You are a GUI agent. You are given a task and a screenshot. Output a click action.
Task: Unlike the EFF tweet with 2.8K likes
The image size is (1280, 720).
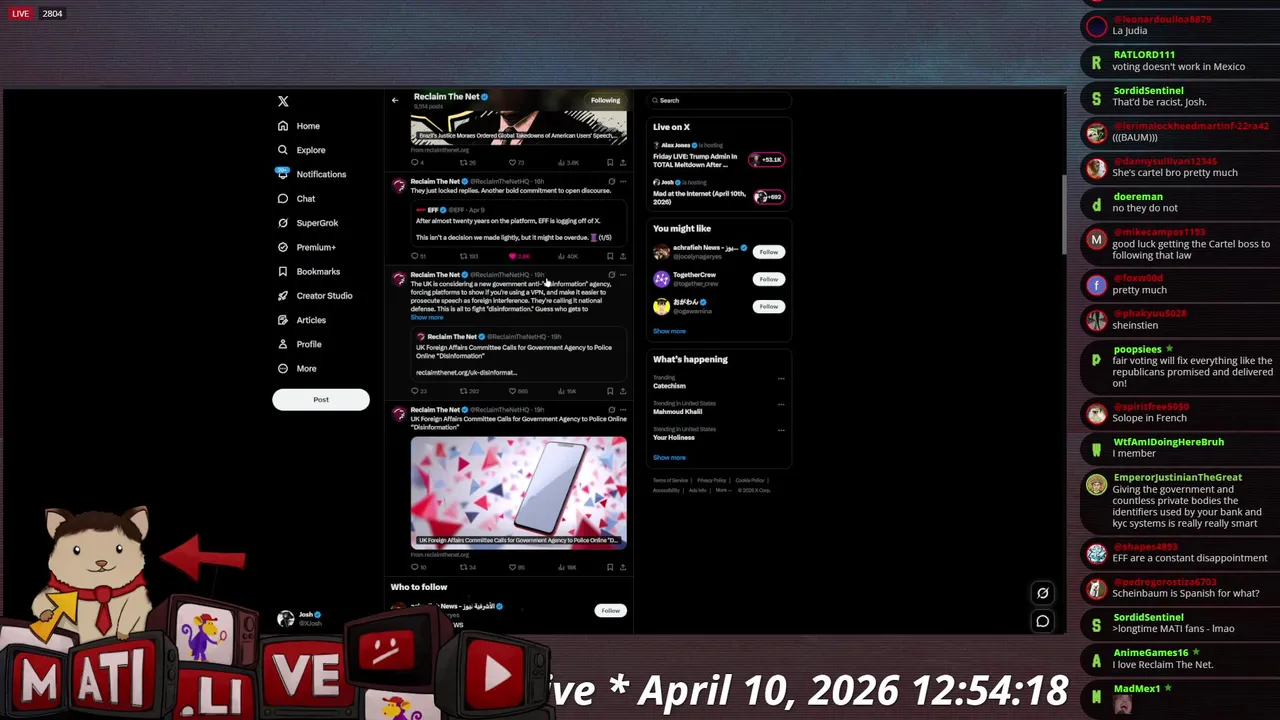(512, 256)
